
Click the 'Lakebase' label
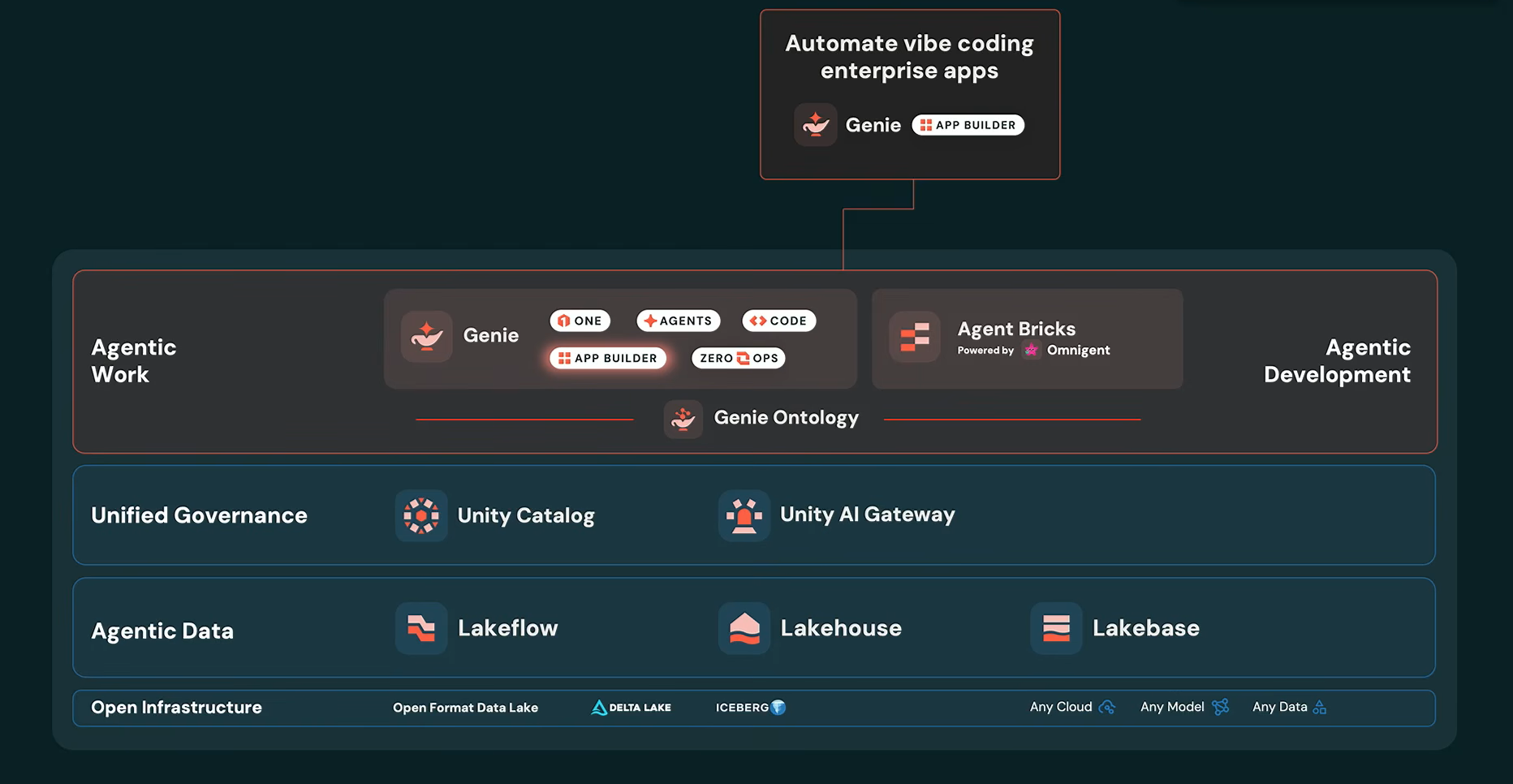[1145, 628]
